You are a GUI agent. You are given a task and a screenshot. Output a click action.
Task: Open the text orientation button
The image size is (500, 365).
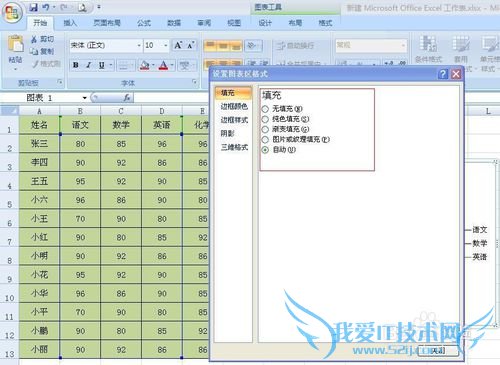point(253,45)
